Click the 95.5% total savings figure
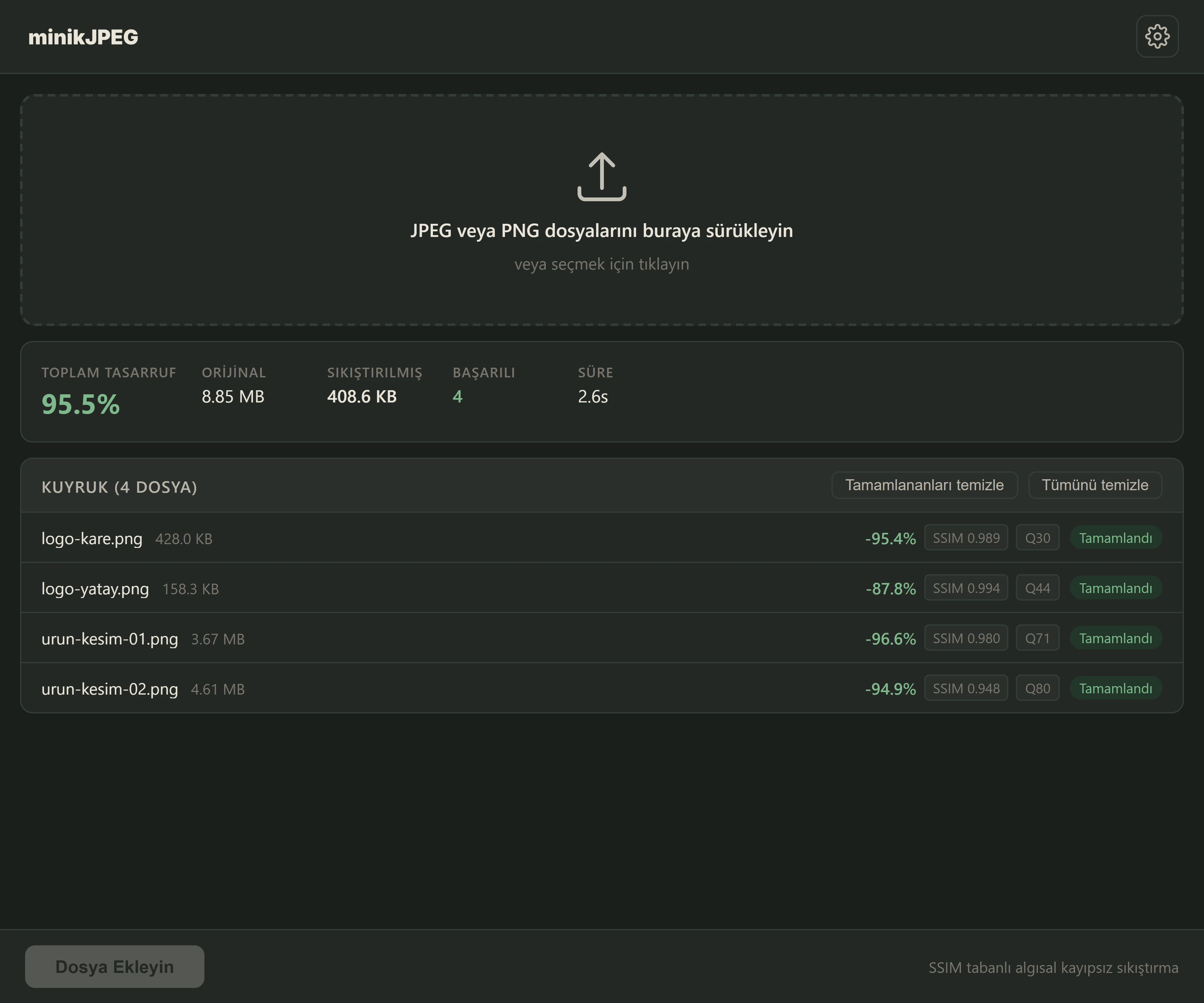This screenshot has width=1204, height=1003. [80, 404]
